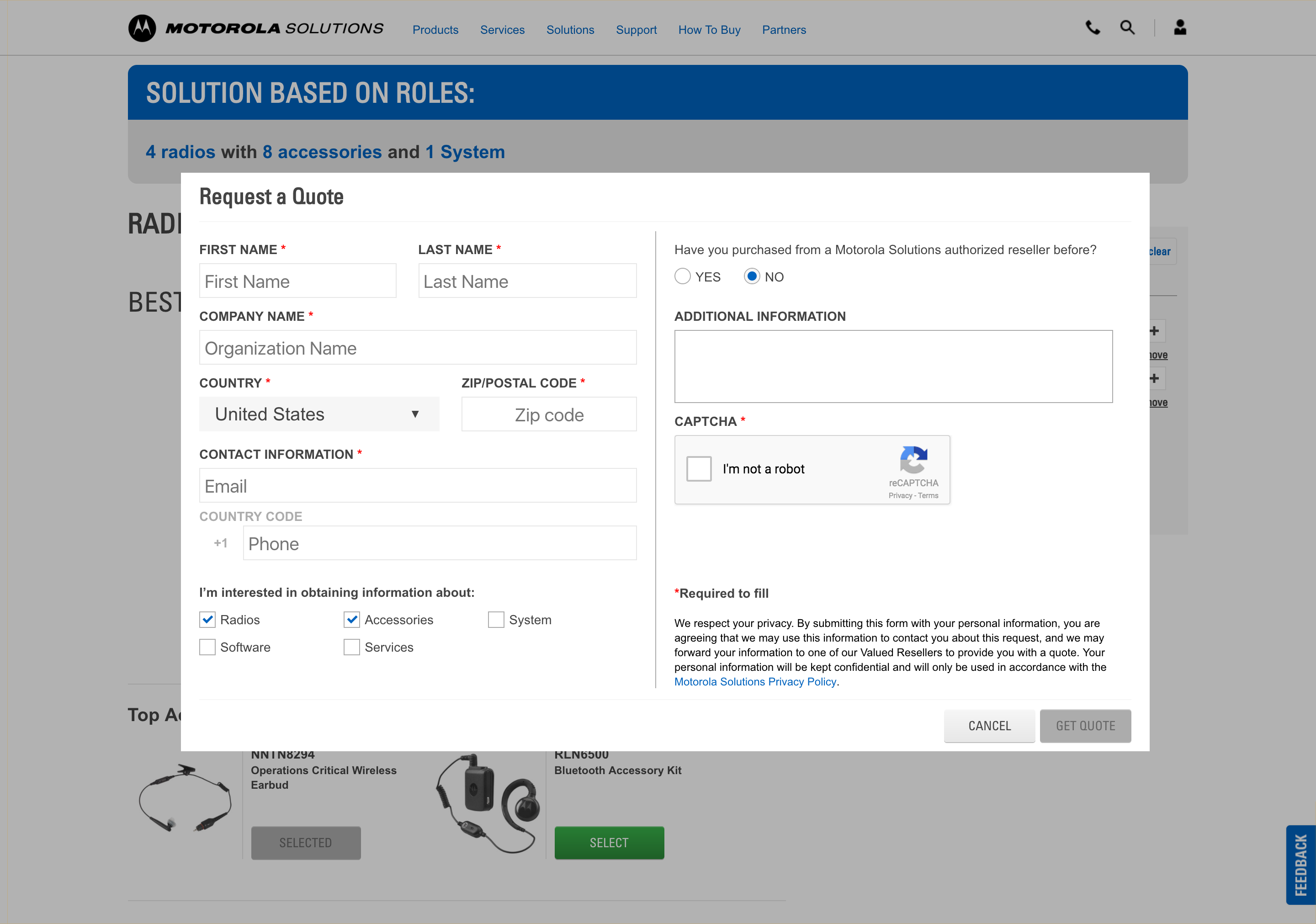1316x924 pixels.
Task: Open the Products menu
Action: tap(435, 30)
